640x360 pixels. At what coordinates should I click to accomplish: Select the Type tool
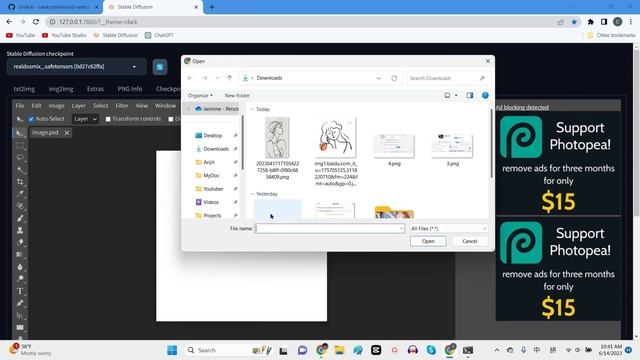(x=20, y=291)
